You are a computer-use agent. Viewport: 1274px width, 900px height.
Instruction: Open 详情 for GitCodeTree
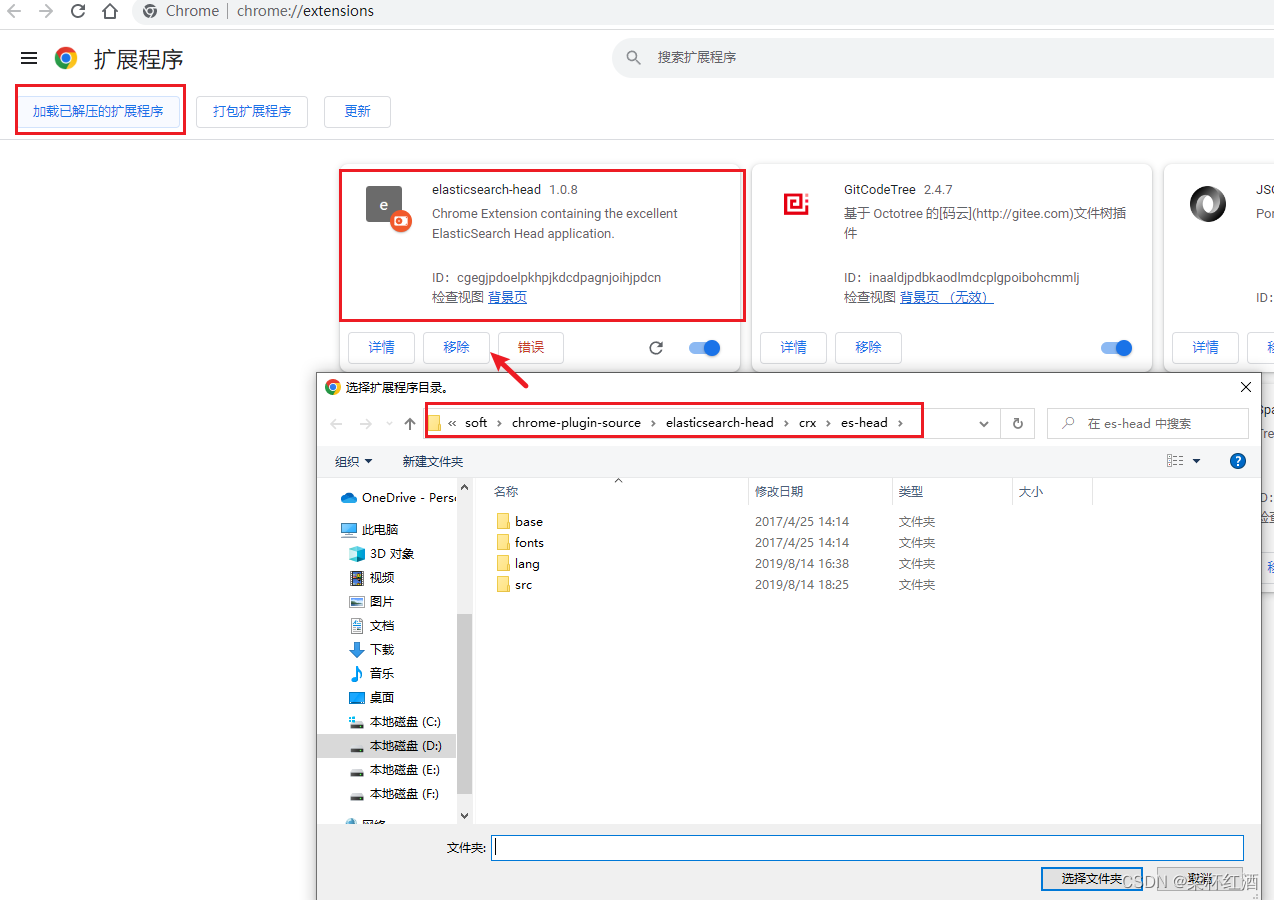coord(793,347)
